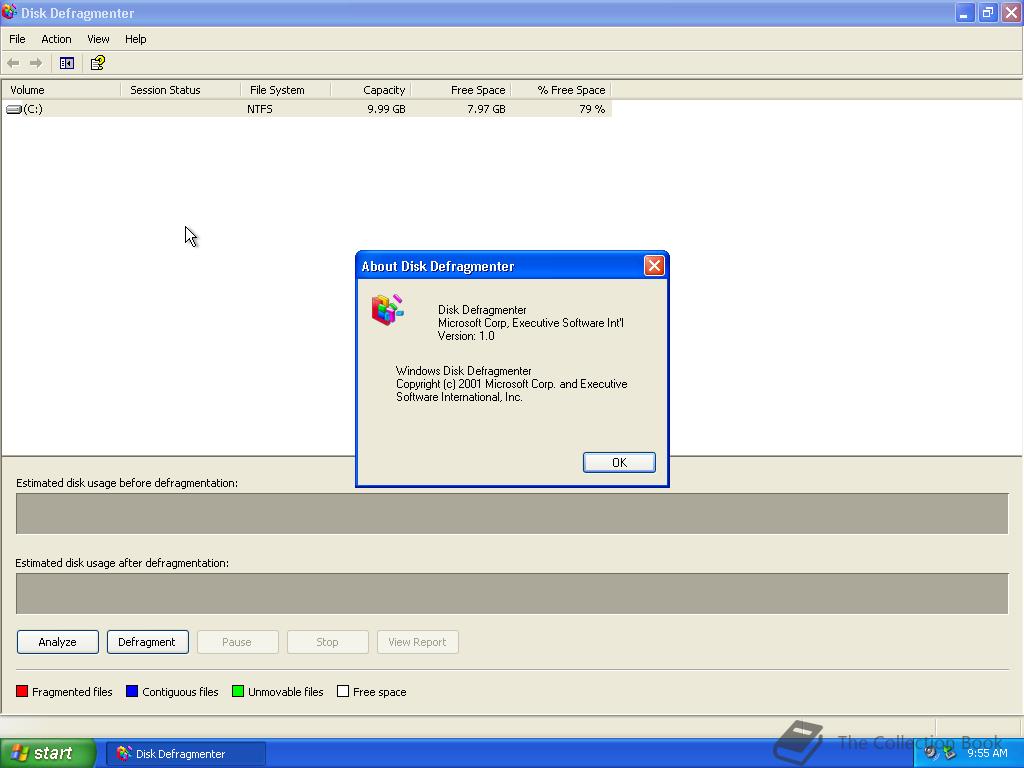The image size is (1024, 768).
Task: Click Disk Defragmenter taskbar button
Action: click(185, 754)
